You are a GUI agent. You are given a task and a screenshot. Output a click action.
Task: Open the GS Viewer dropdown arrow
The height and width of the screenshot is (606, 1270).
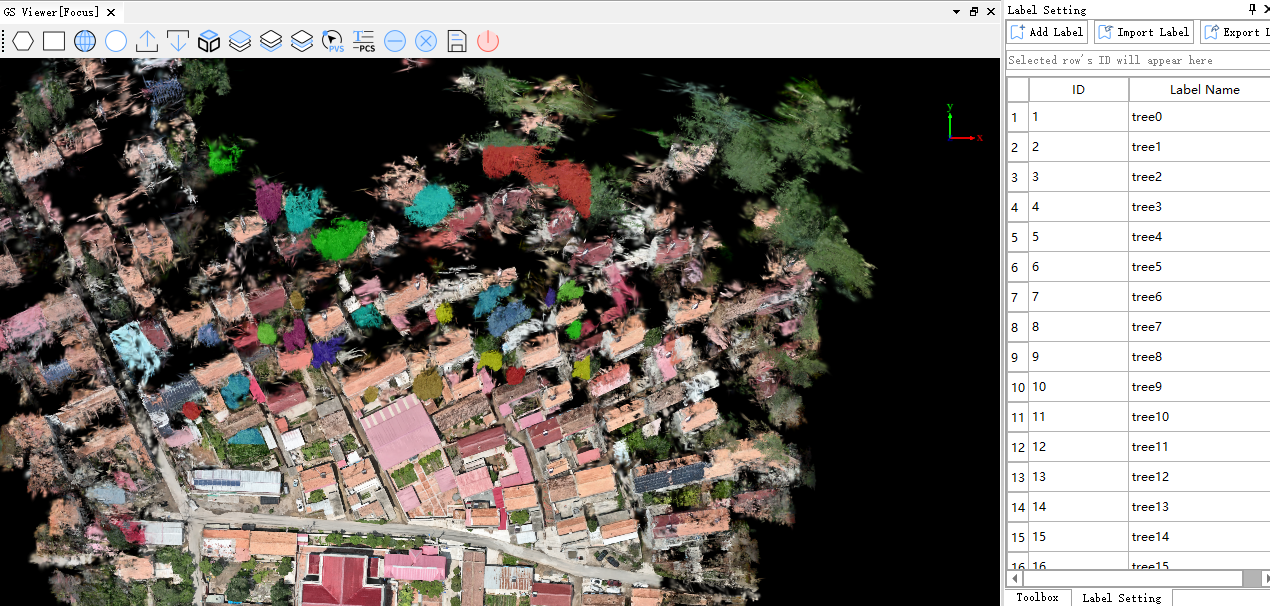point(955,11)
